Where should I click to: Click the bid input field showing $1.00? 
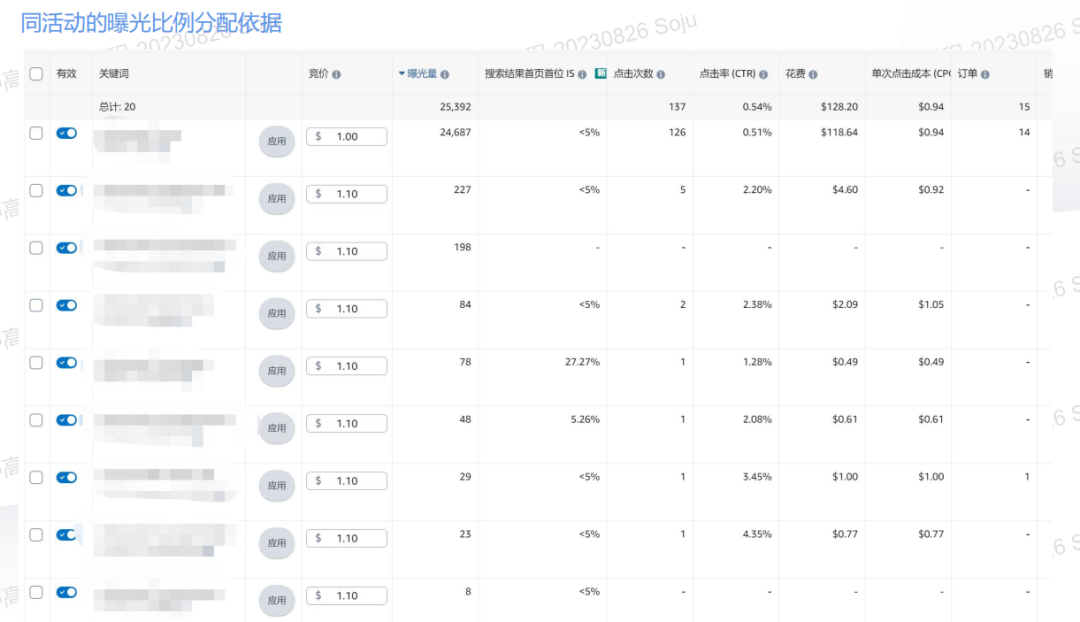[x=346, y=136]
